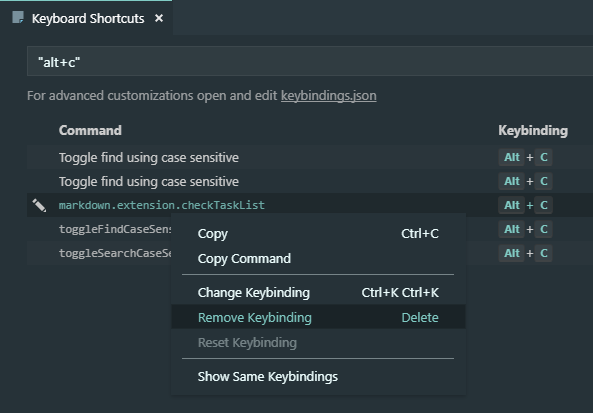Click the Keybinding column header
593x413 pixels.
533,130
